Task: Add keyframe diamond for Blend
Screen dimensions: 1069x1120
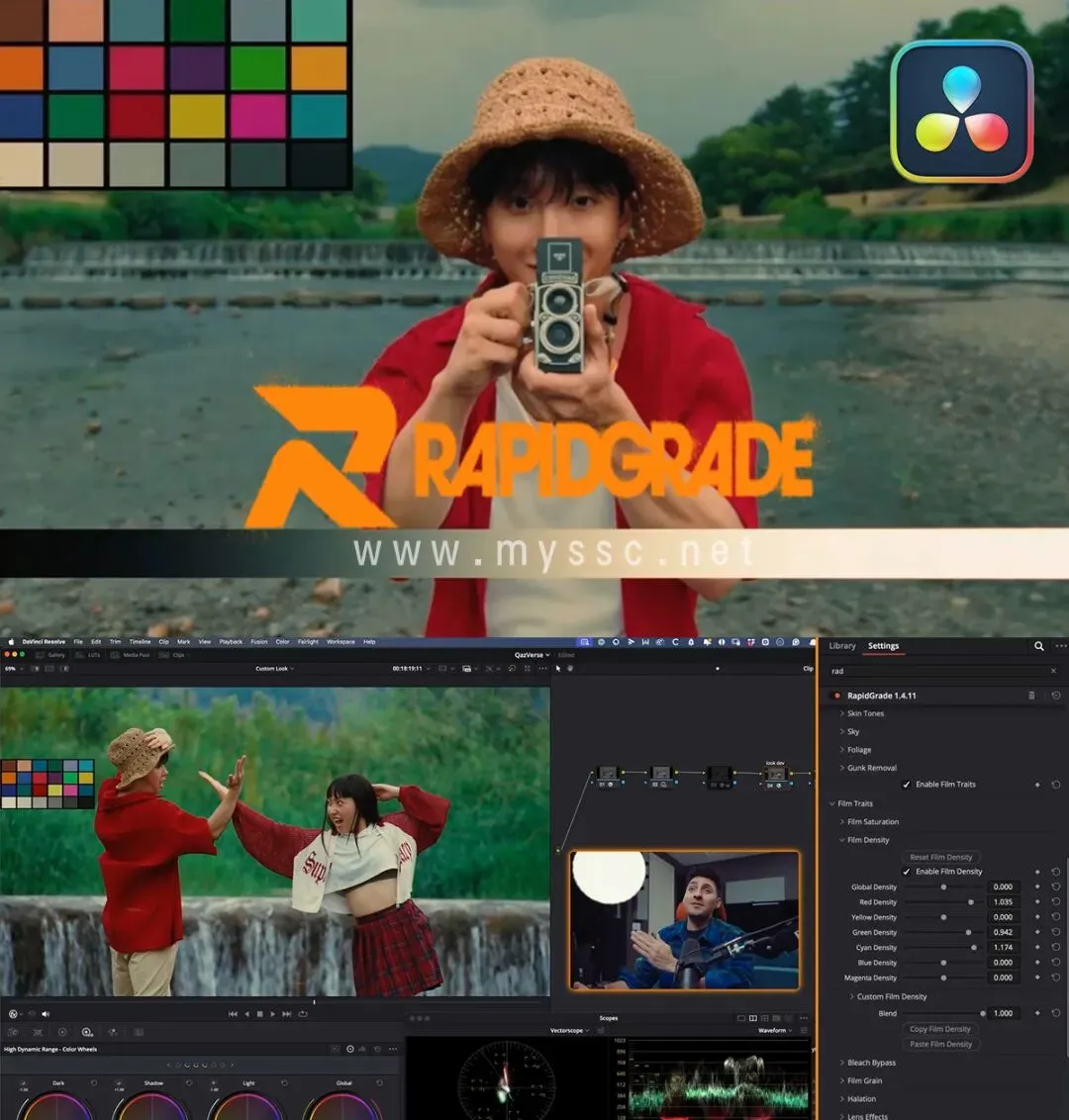Action: pyautogui.click(x=1037, y=1013)
